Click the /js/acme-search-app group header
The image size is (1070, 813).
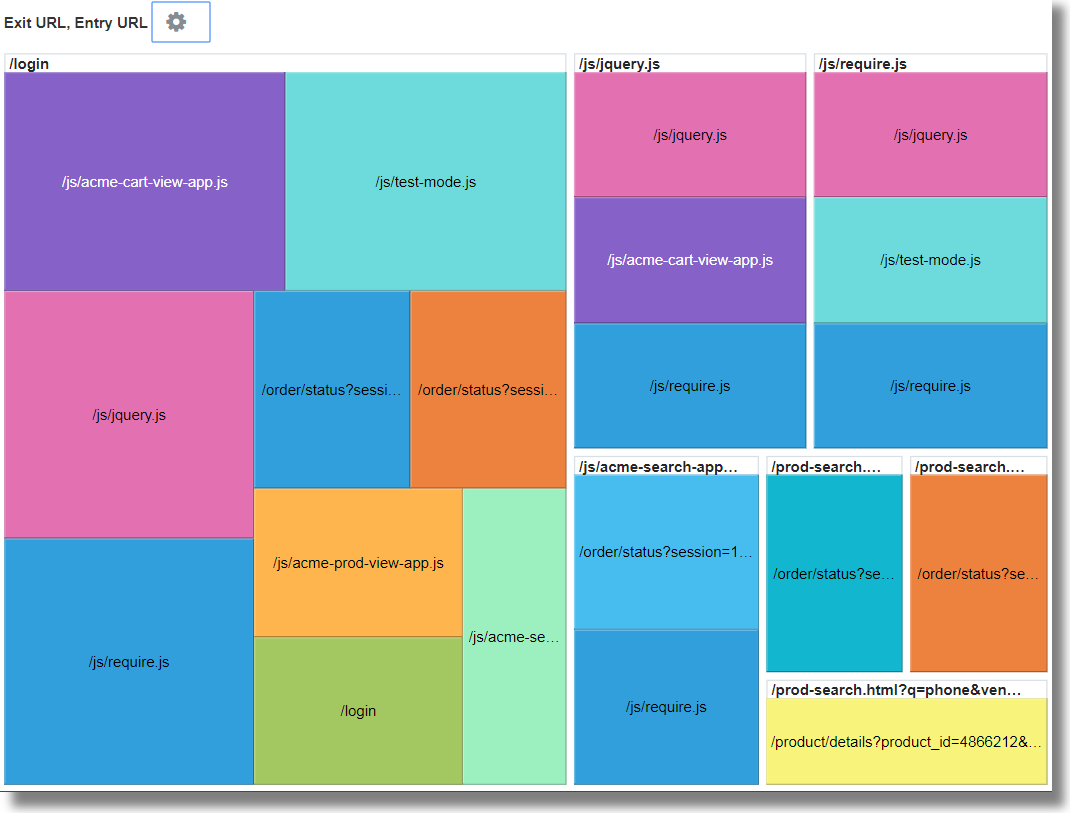click(x=658, y=467)
